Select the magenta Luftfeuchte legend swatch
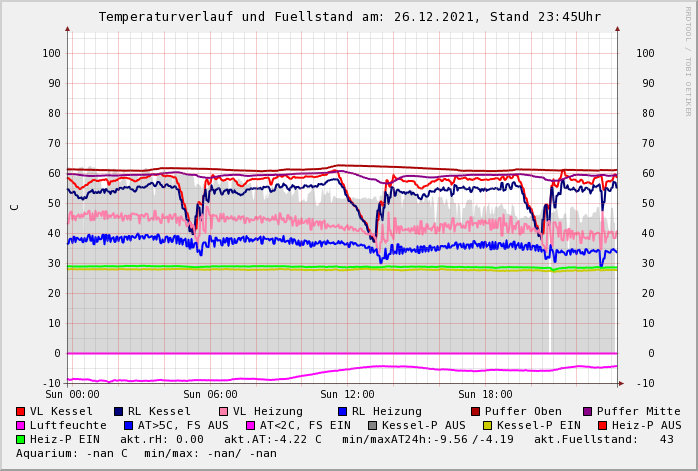 pos(21,426)
